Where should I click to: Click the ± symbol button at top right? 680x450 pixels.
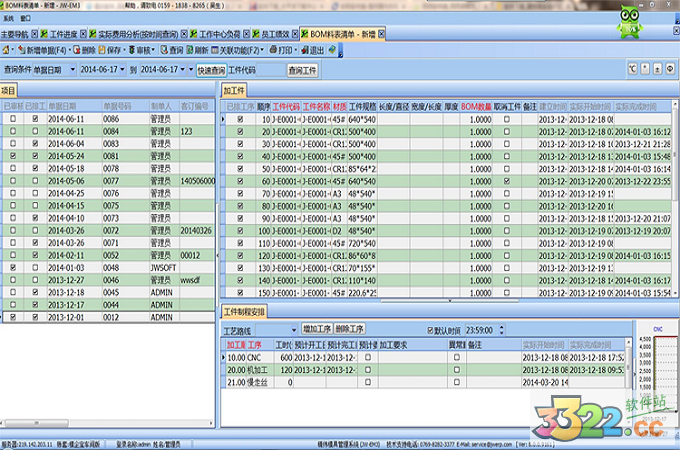[x=657, y=69]
